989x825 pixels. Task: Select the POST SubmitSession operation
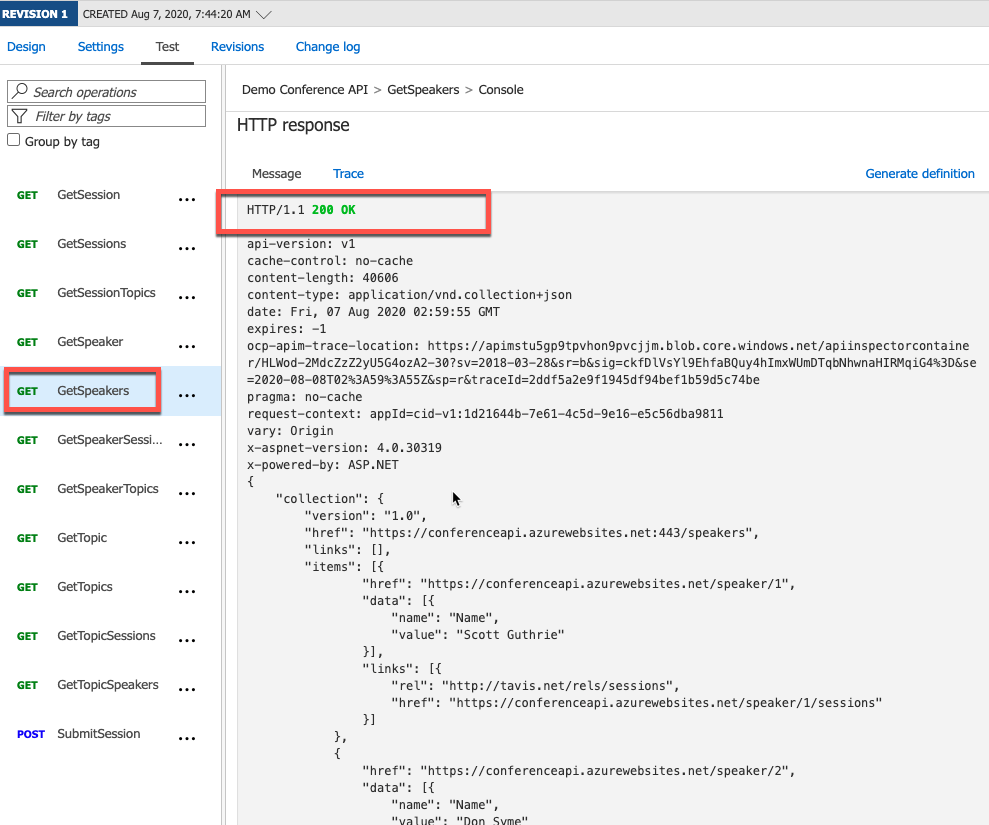pyautogui.click(x=98, y=733)
